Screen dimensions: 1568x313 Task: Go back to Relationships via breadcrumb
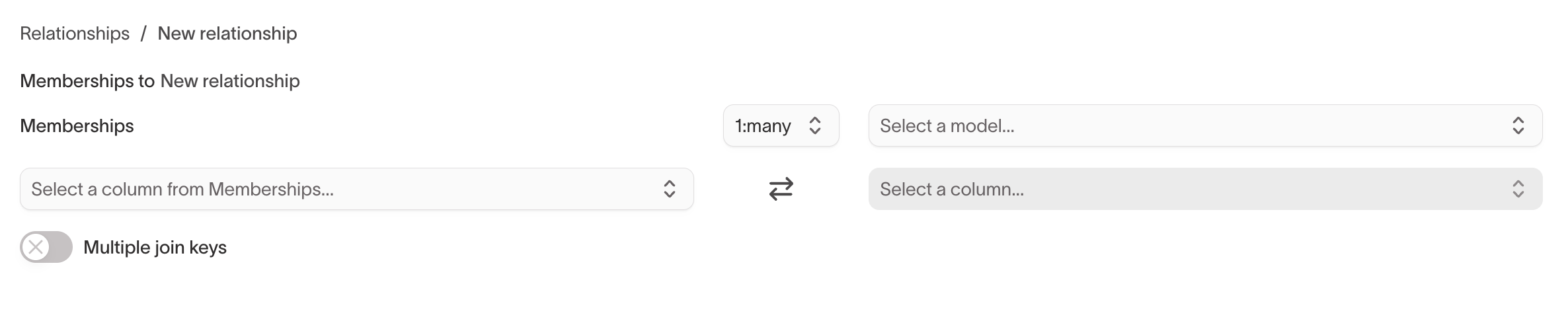click(75, 34)
